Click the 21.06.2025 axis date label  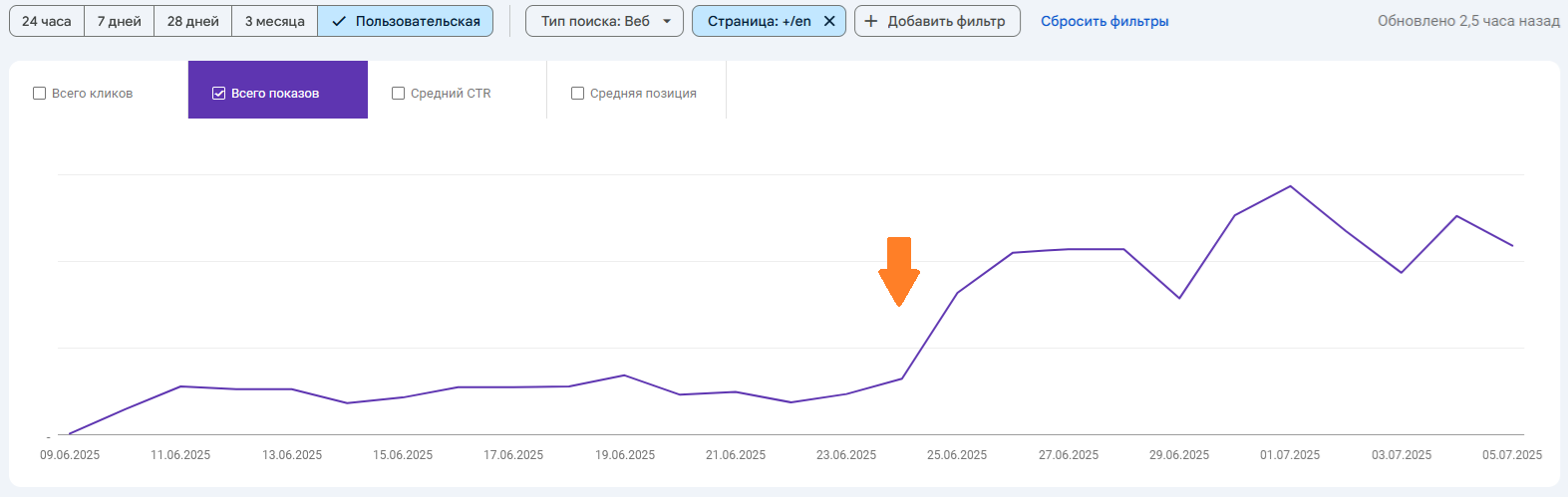click(736, 455)
